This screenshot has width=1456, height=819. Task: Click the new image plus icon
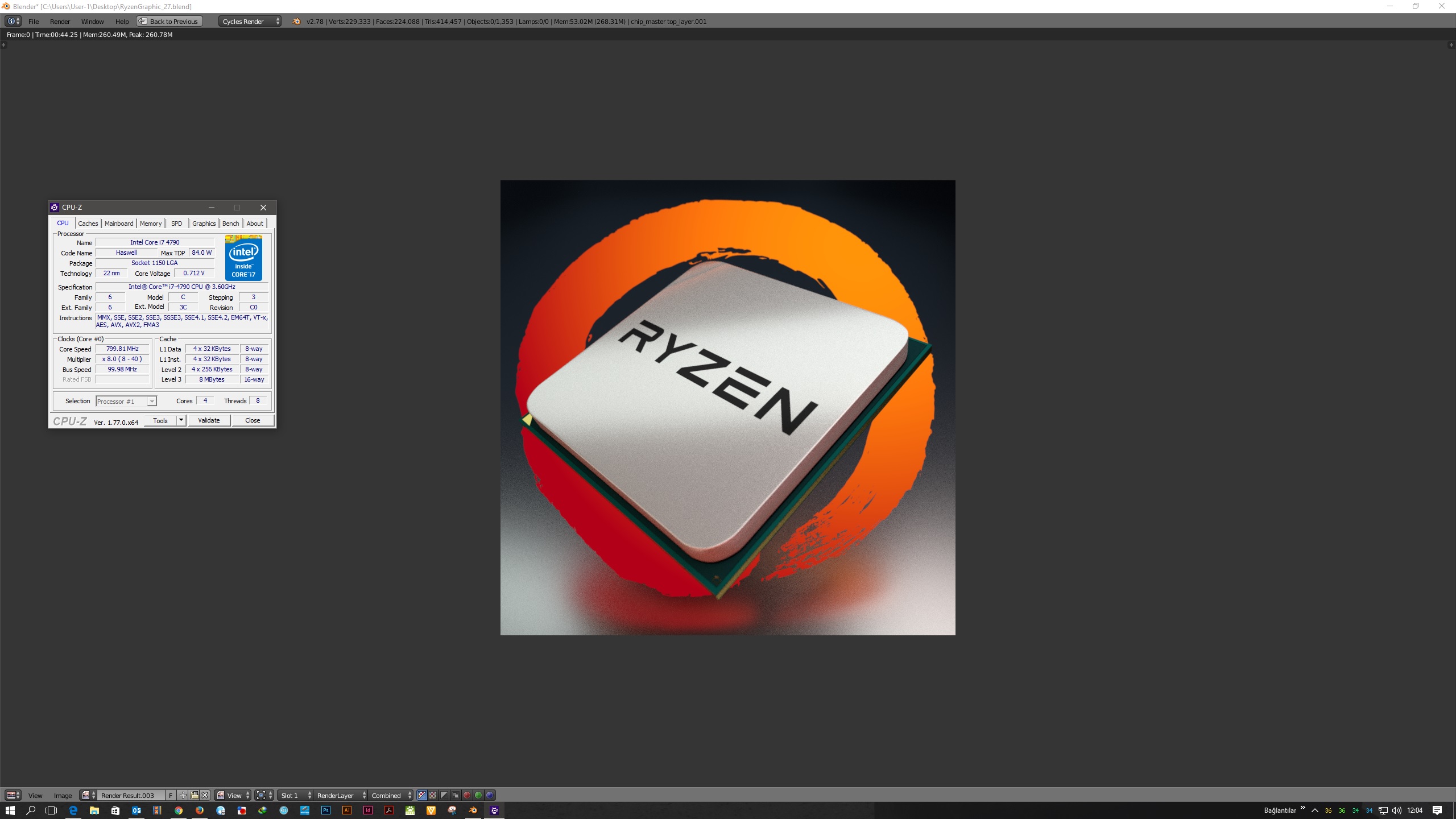pos(183,795)
